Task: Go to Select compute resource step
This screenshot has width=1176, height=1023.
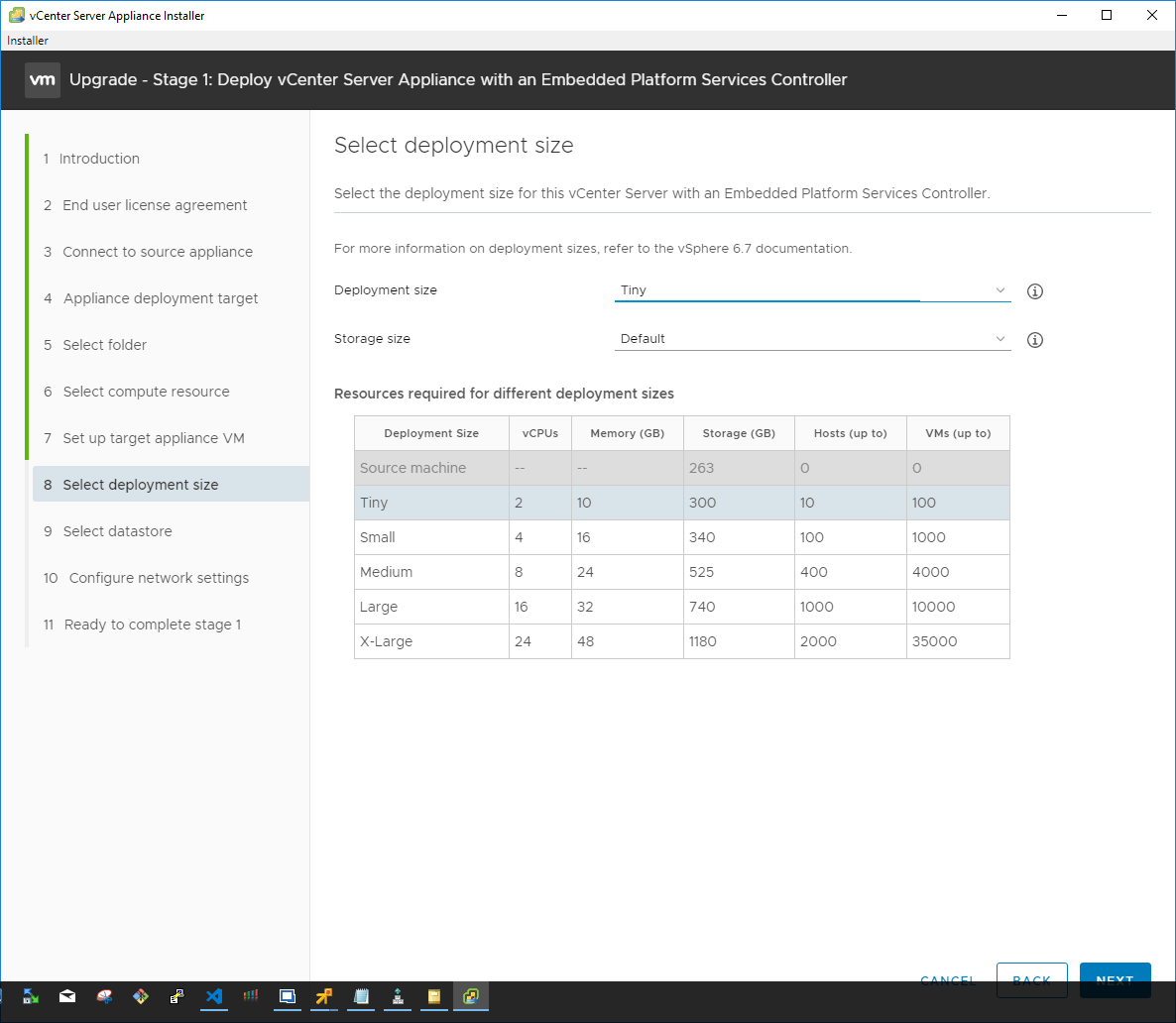Action: (137, 391)
